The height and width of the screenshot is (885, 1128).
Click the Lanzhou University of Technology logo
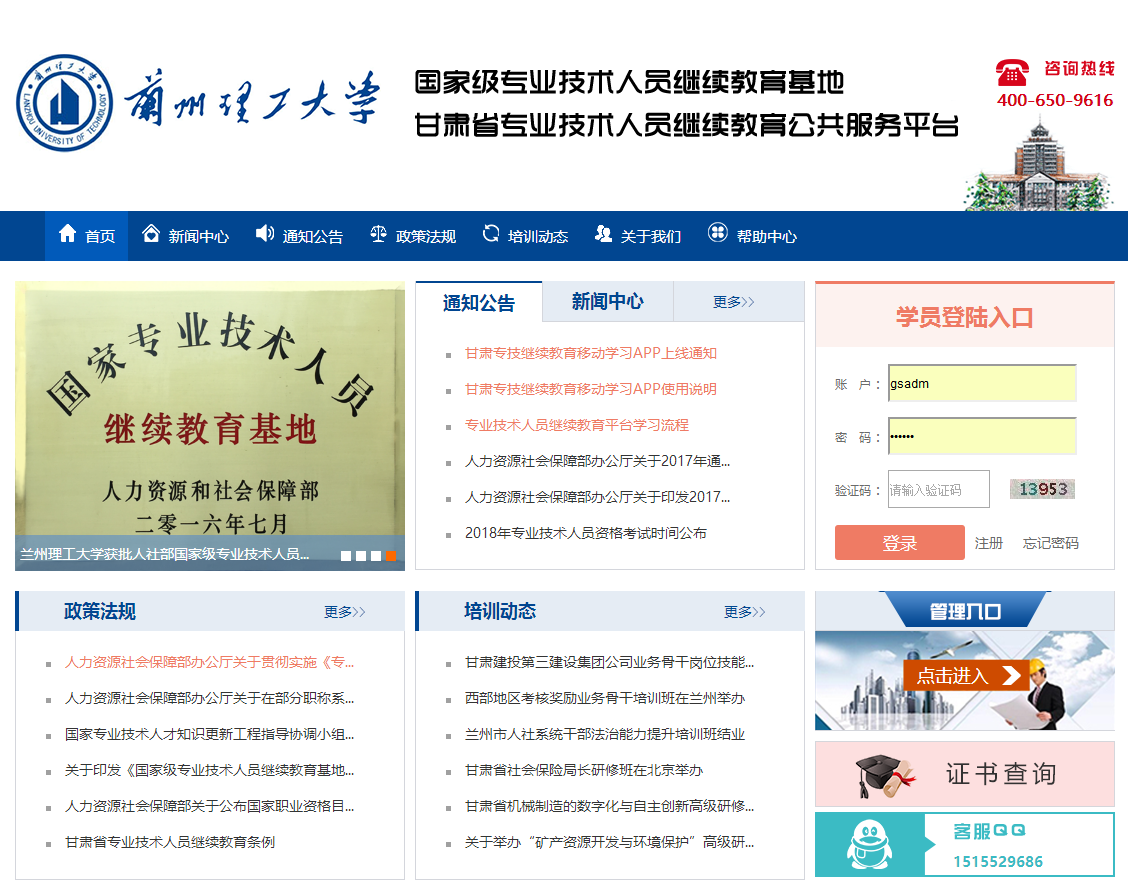click(65, 103)
